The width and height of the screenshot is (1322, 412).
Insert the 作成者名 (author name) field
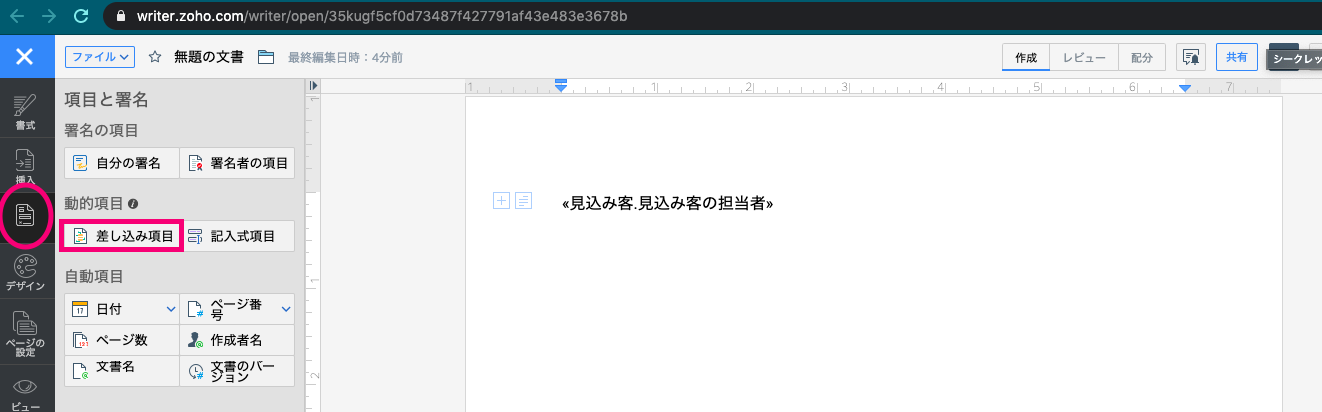(237, 340)
